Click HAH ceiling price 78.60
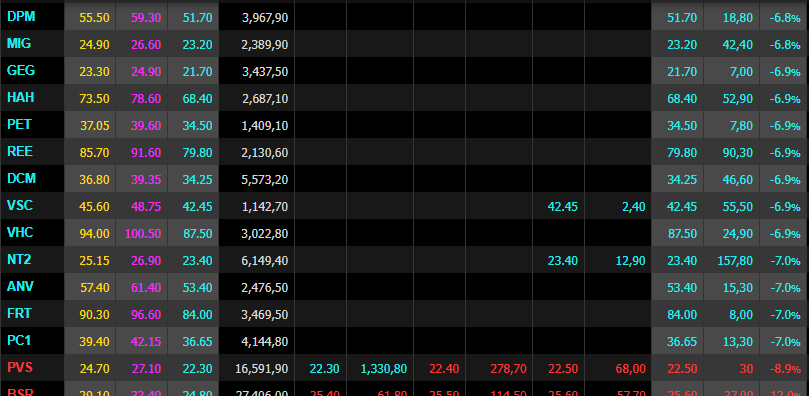Image resolution: width=809 pixels, height=396 pixels. 146,98
